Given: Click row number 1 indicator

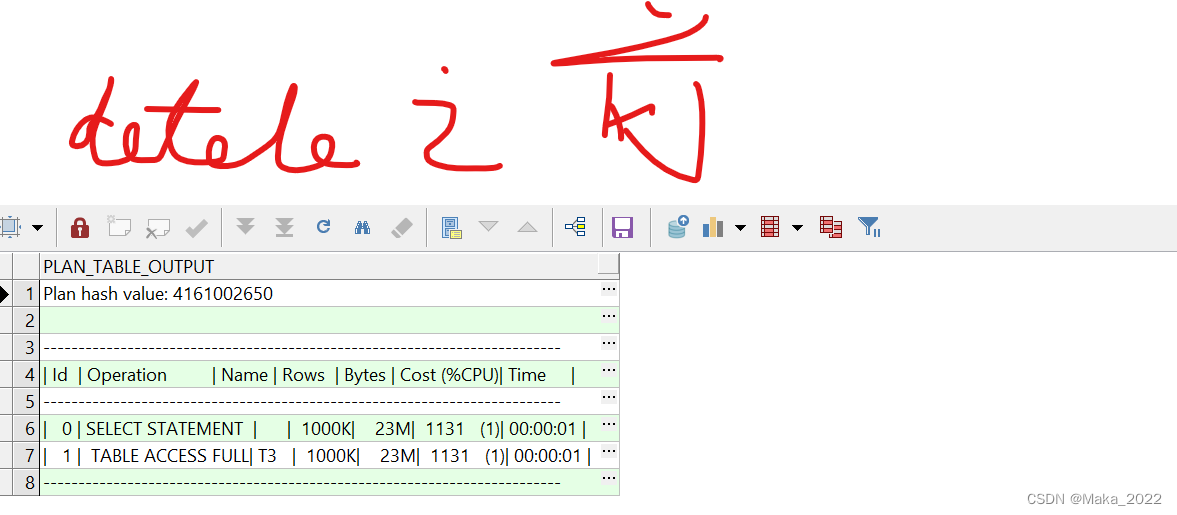Looking at the screenshot, I should (26, 294).
